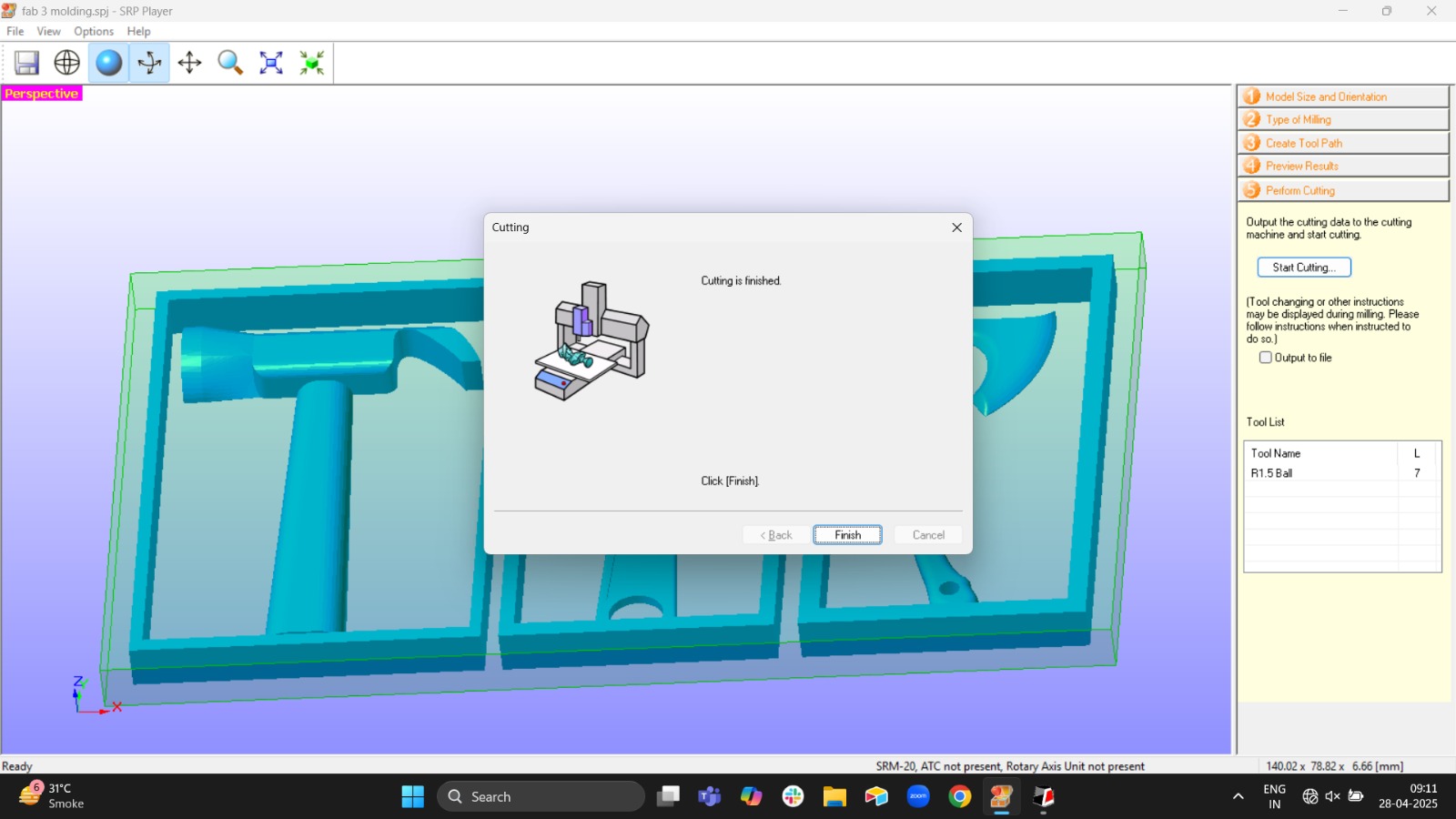The height and width of the screenshot is (819, 1456).
Task: Click the step 3 orange number icon
Action: [x=1252, y=143]
